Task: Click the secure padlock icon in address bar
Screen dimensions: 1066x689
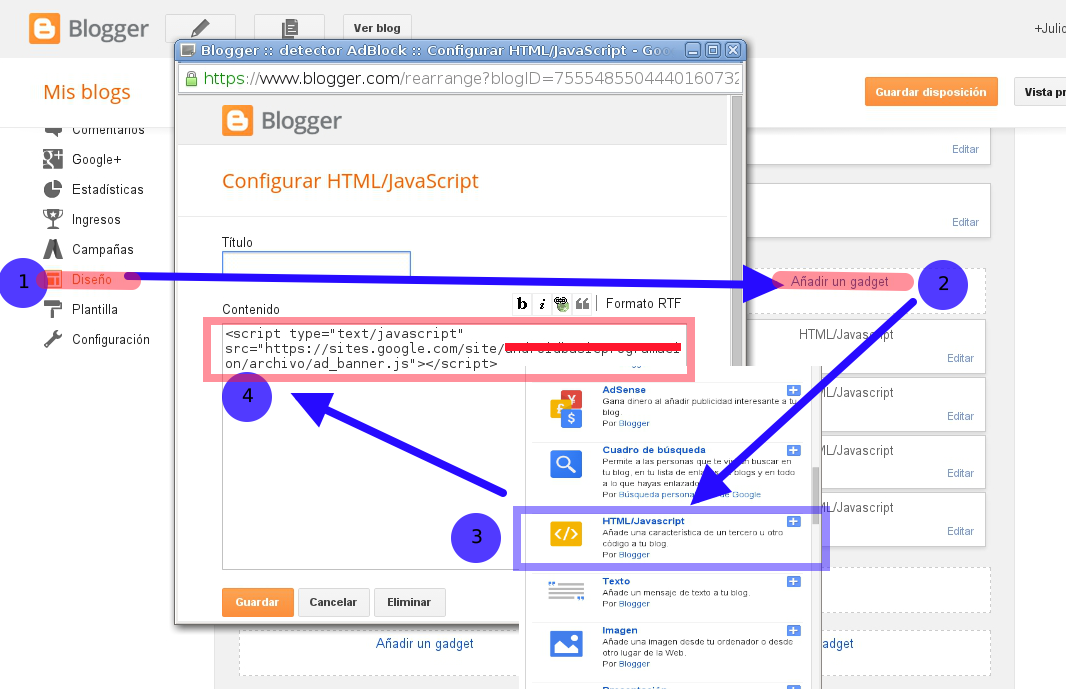Action: pos(191,78)
